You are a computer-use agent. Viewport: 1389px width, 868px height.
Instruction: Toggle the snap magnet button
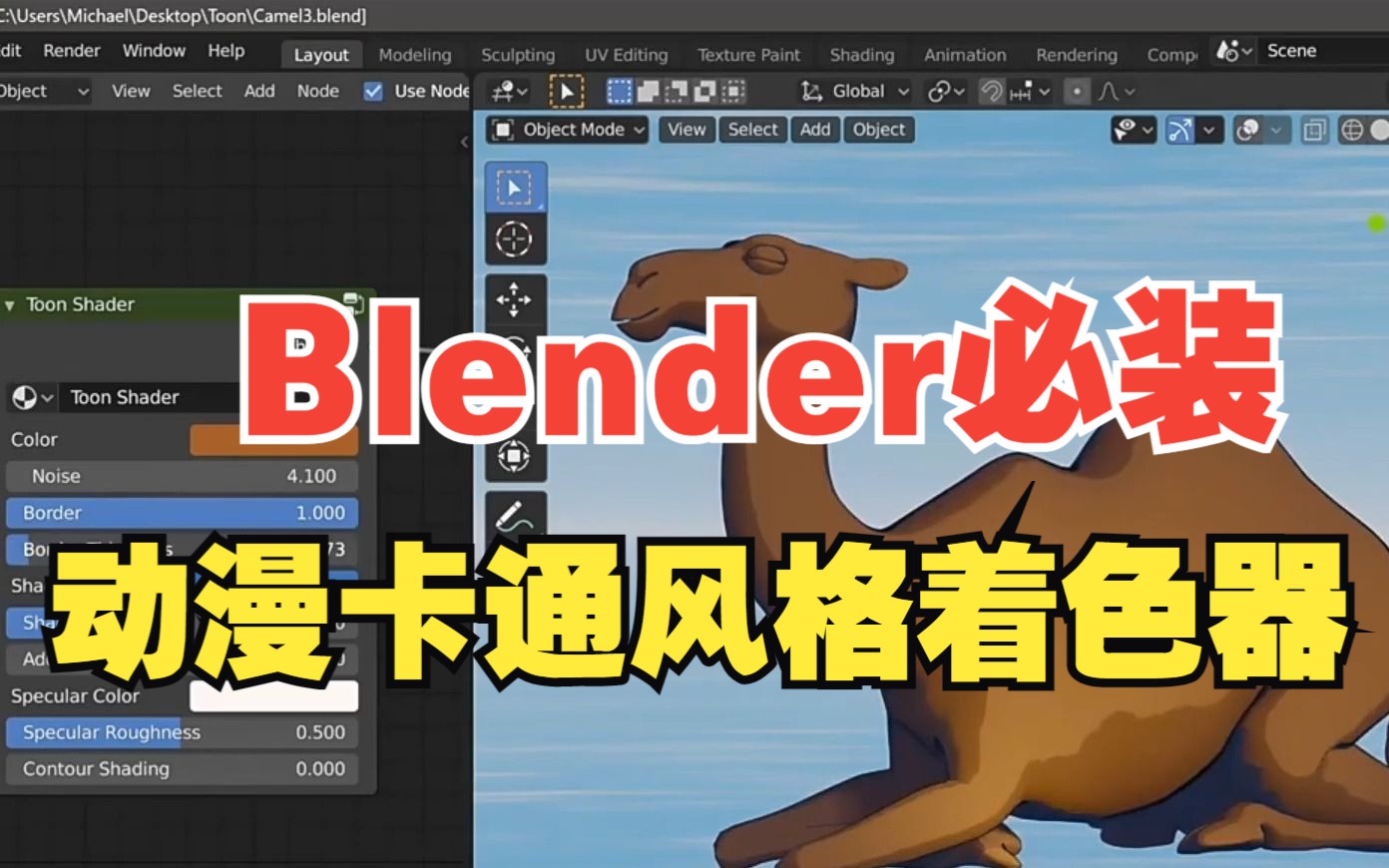coord(991,92)
